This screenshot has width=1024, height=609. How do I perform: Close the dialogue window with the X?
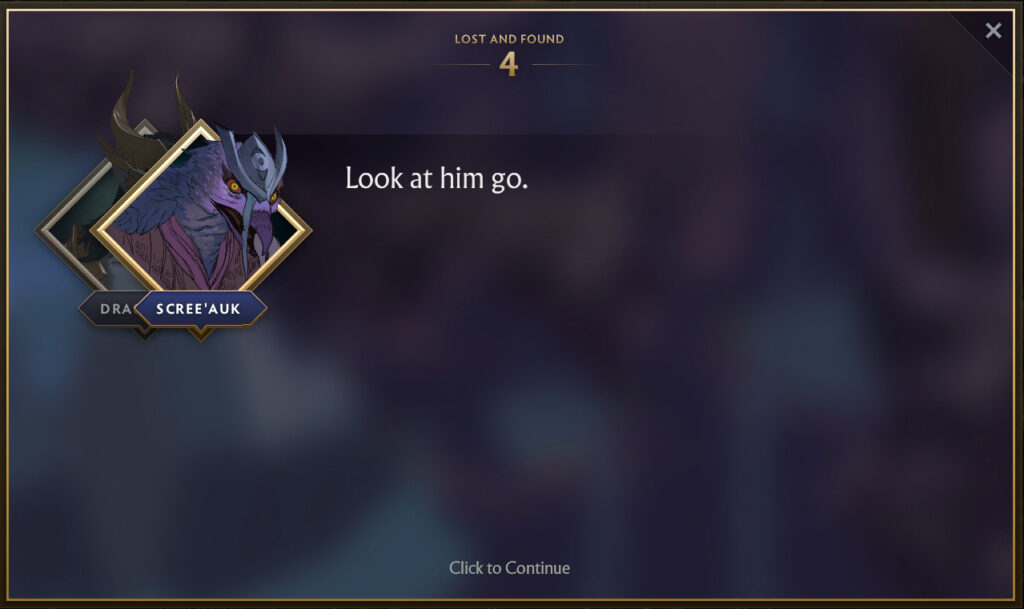click(x=993, y=30)
